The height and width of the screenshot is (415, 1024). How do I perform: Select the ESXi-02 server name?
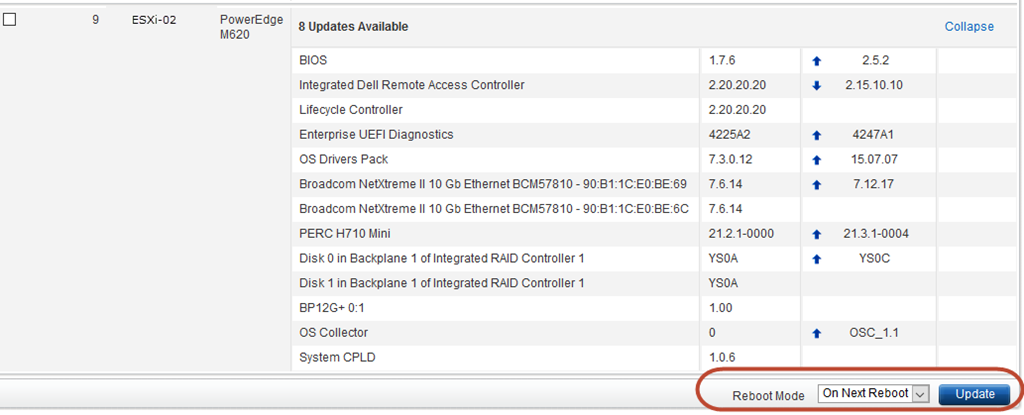point(154,20)
